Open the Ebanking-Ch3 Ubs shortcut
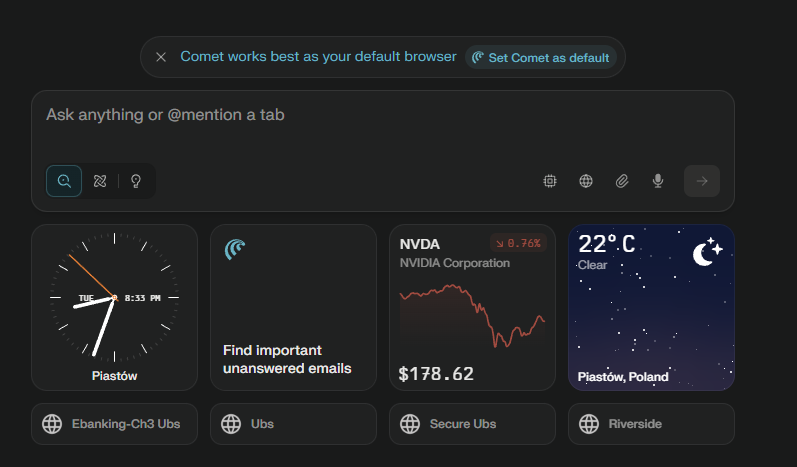Viewport: 797px width, 467px height. click(114, 424)
